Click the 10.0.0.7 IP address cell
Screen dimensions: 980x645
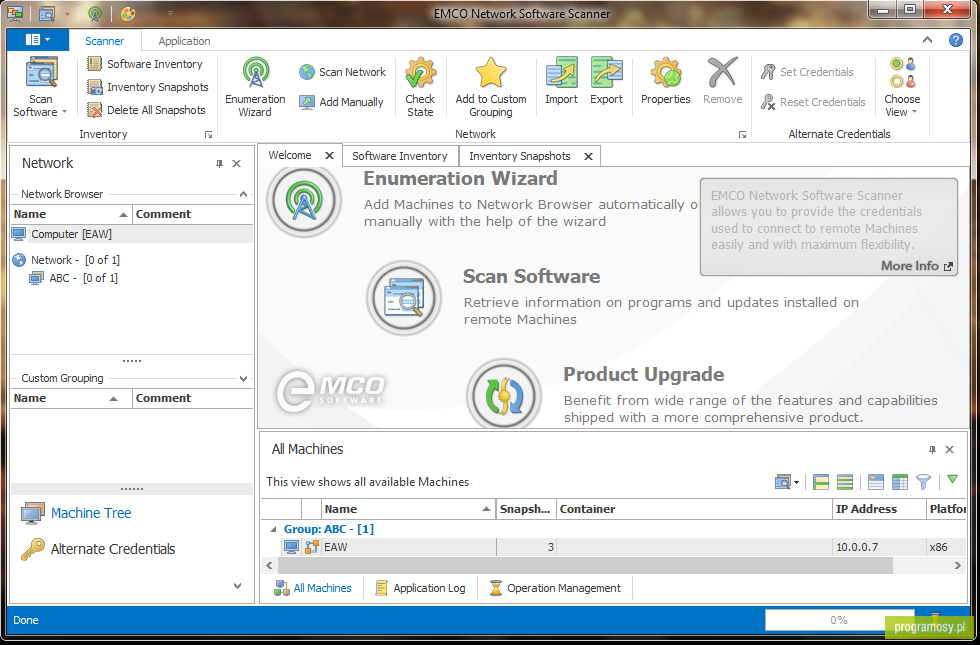(879, 547)
